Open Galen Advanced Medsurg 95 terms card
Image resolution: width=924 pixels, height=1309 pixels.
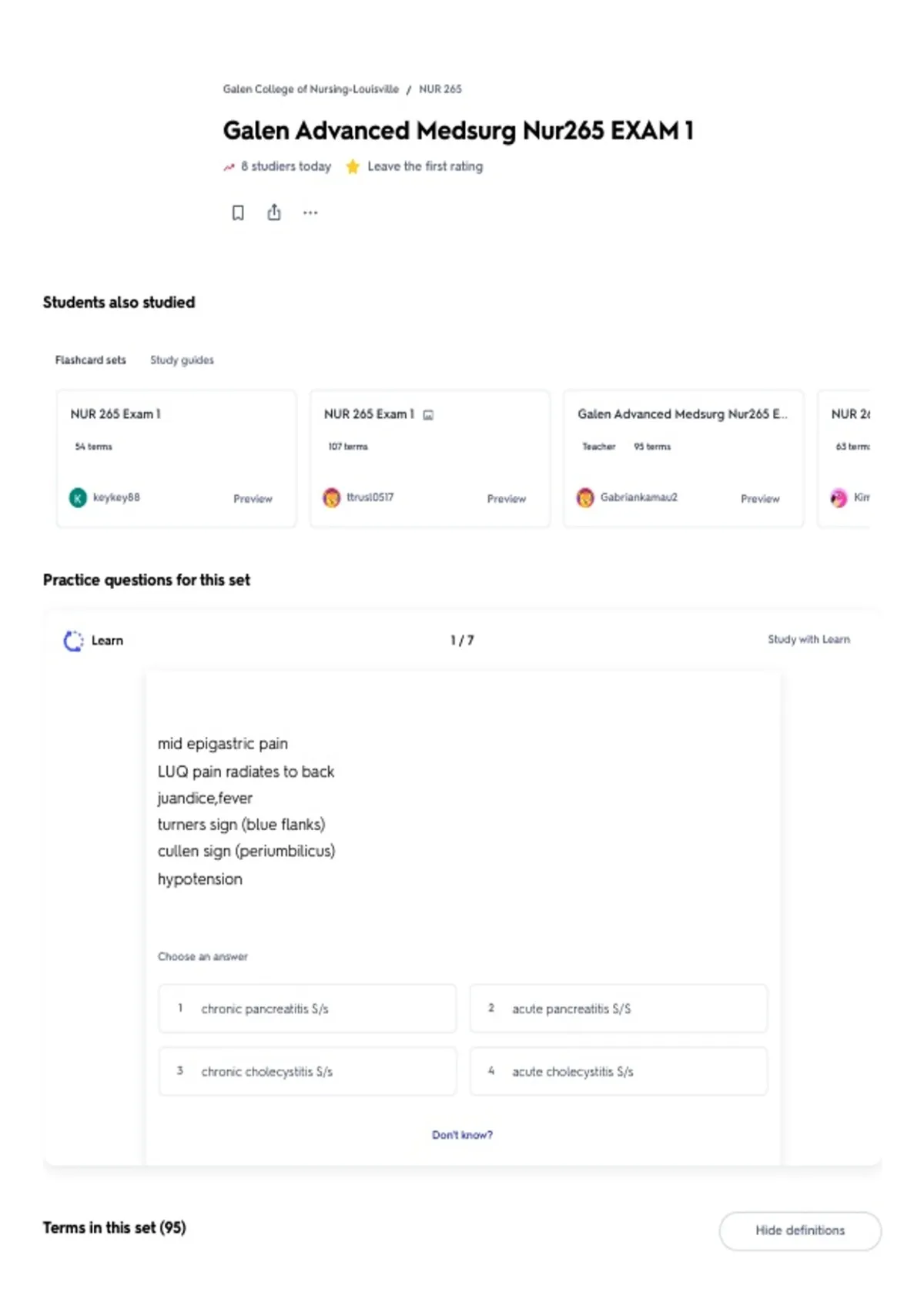point(683,459)
